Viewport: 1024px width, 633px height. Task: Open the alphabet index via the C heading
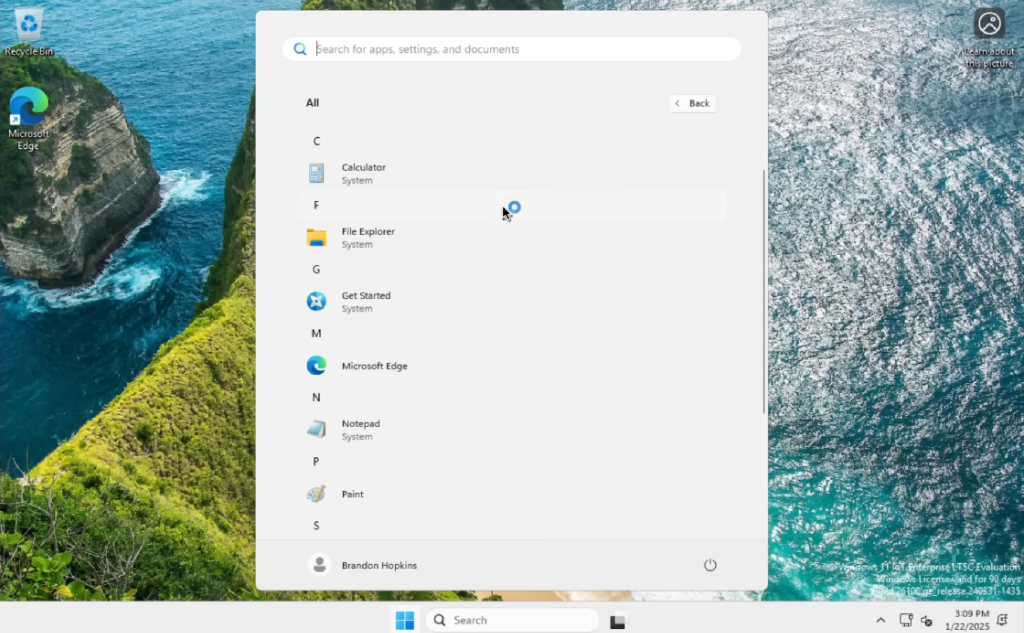click(x=316, y=140)
